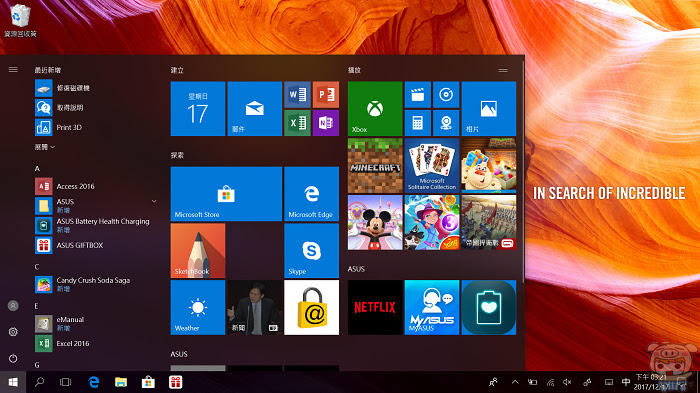This screenshot has width=700, height=393.
Task: Expand the recently added list
Action: (45, 147)
